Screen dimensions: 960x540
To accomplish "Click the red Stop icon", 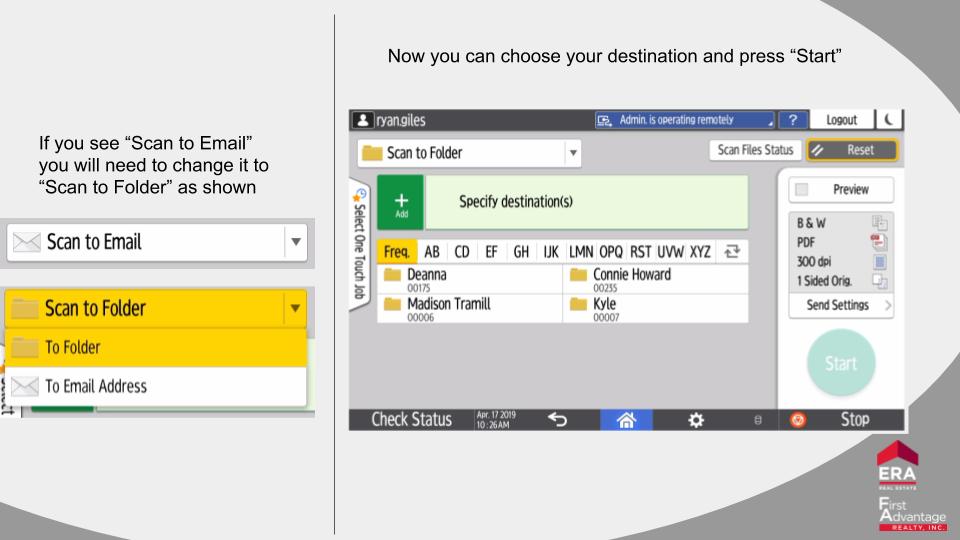I will point(798,420).
